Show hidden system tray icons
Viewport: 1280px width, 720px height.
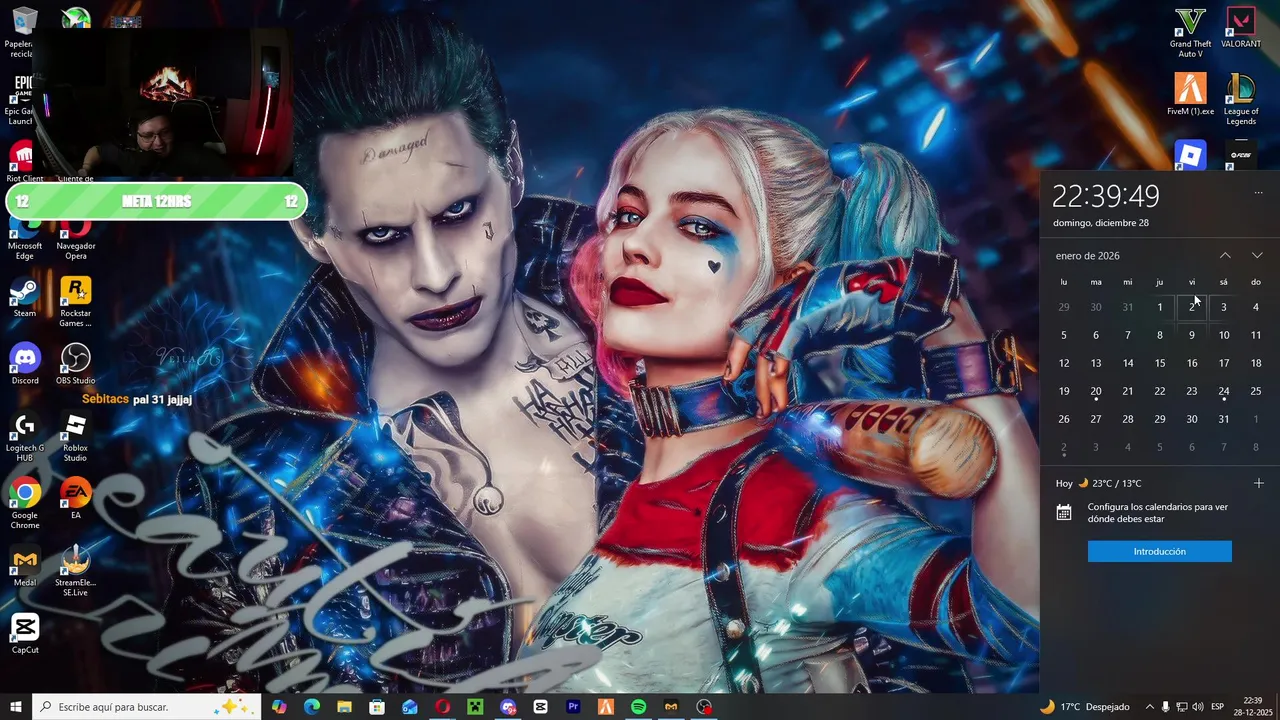click(x=1149, y=707)
